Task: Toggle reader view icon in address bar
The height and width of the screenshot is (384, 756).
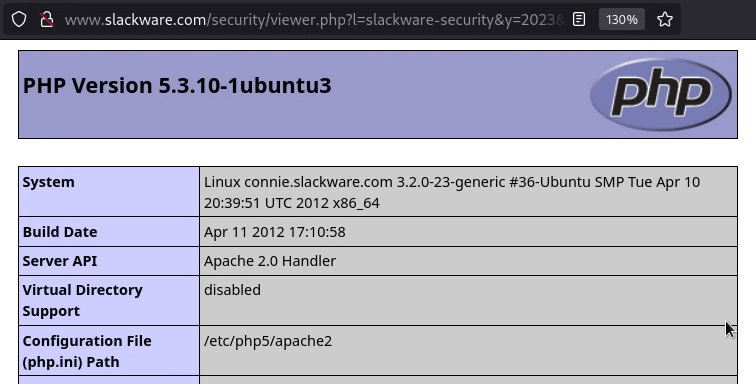Action: coord(579,20)
